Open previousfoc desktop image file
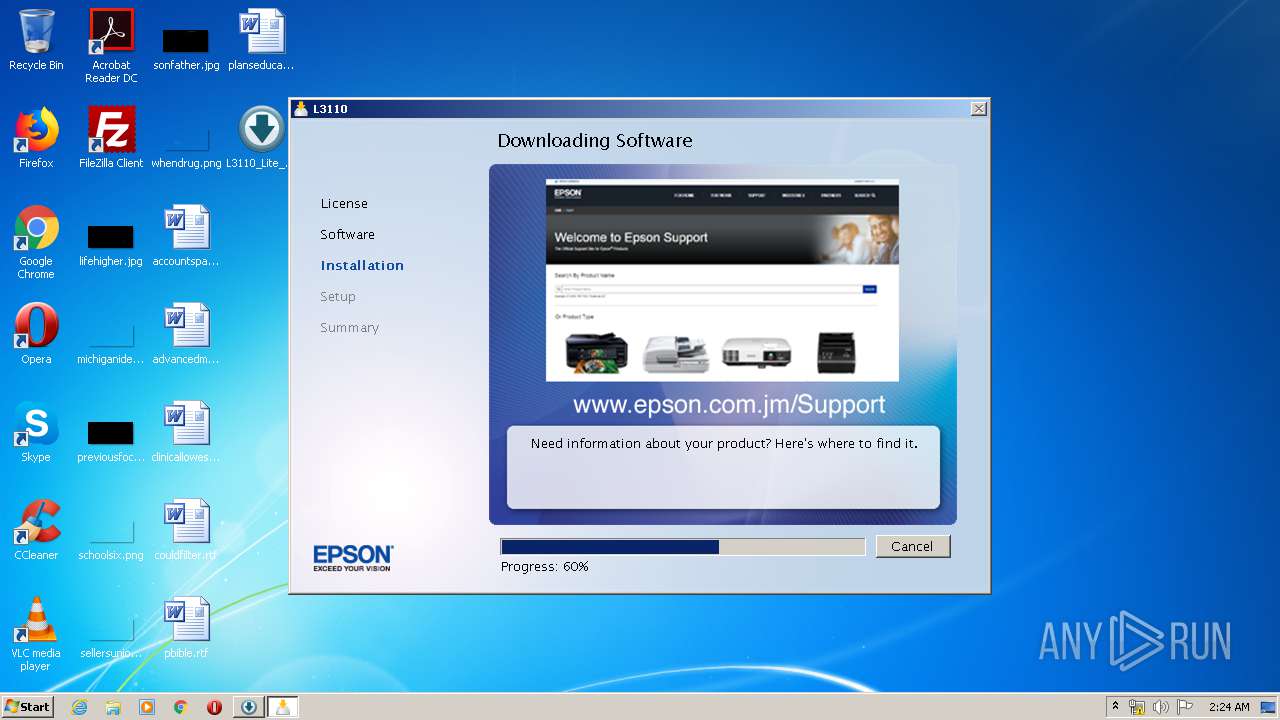The image size is (1280, 720). (x=111, y=441)
